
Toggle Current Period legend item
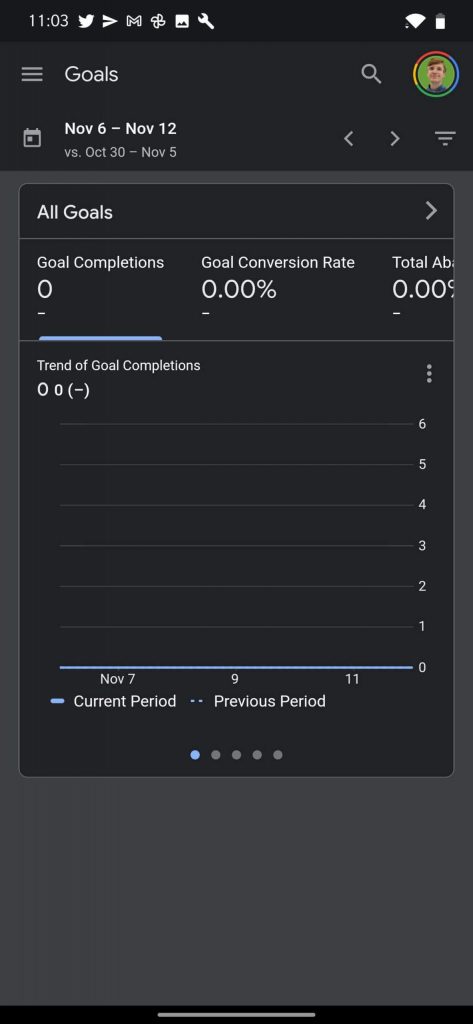tap(114, 701)
